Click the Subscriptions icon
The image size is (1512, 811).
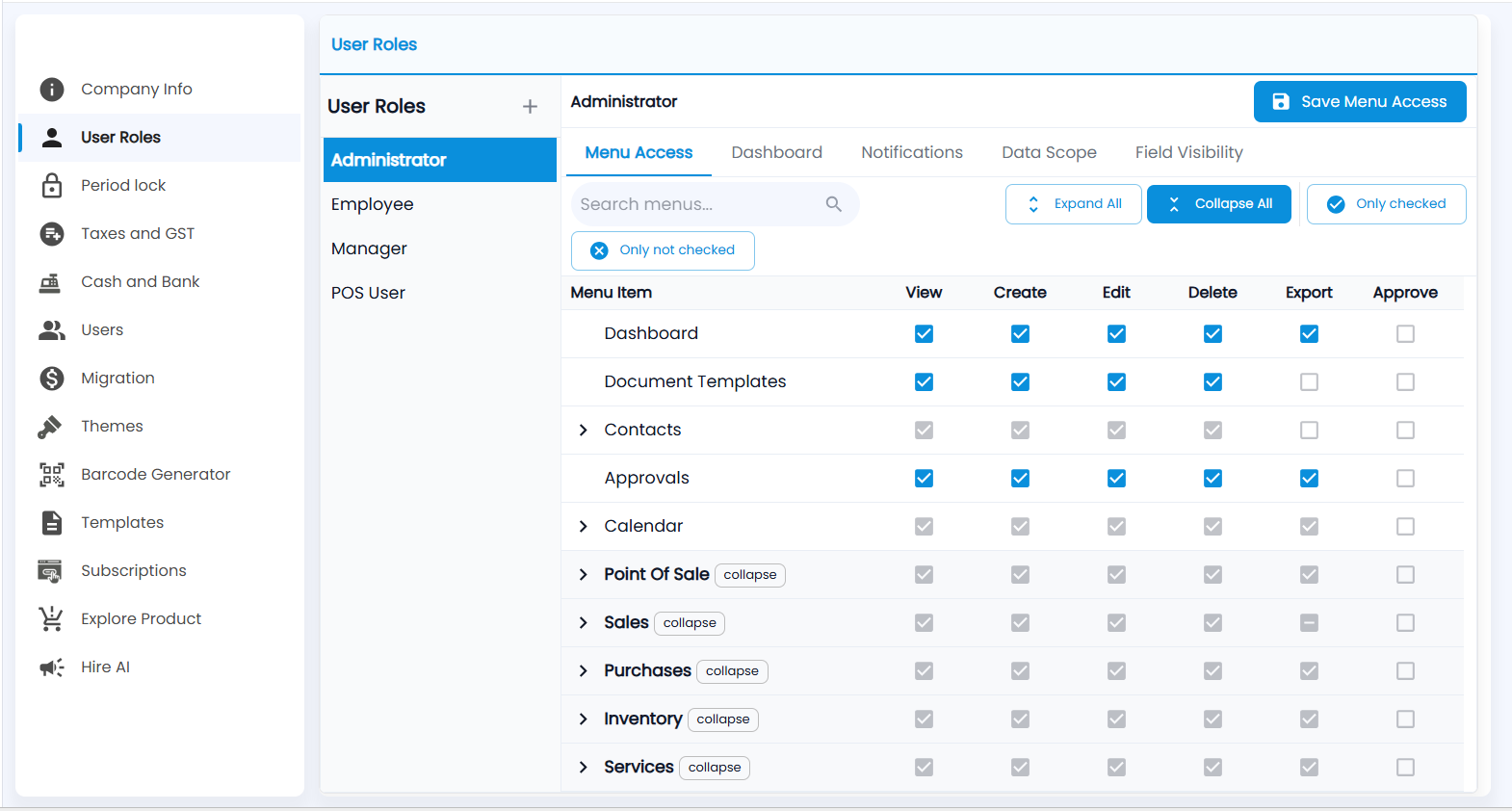coord(50,571)
